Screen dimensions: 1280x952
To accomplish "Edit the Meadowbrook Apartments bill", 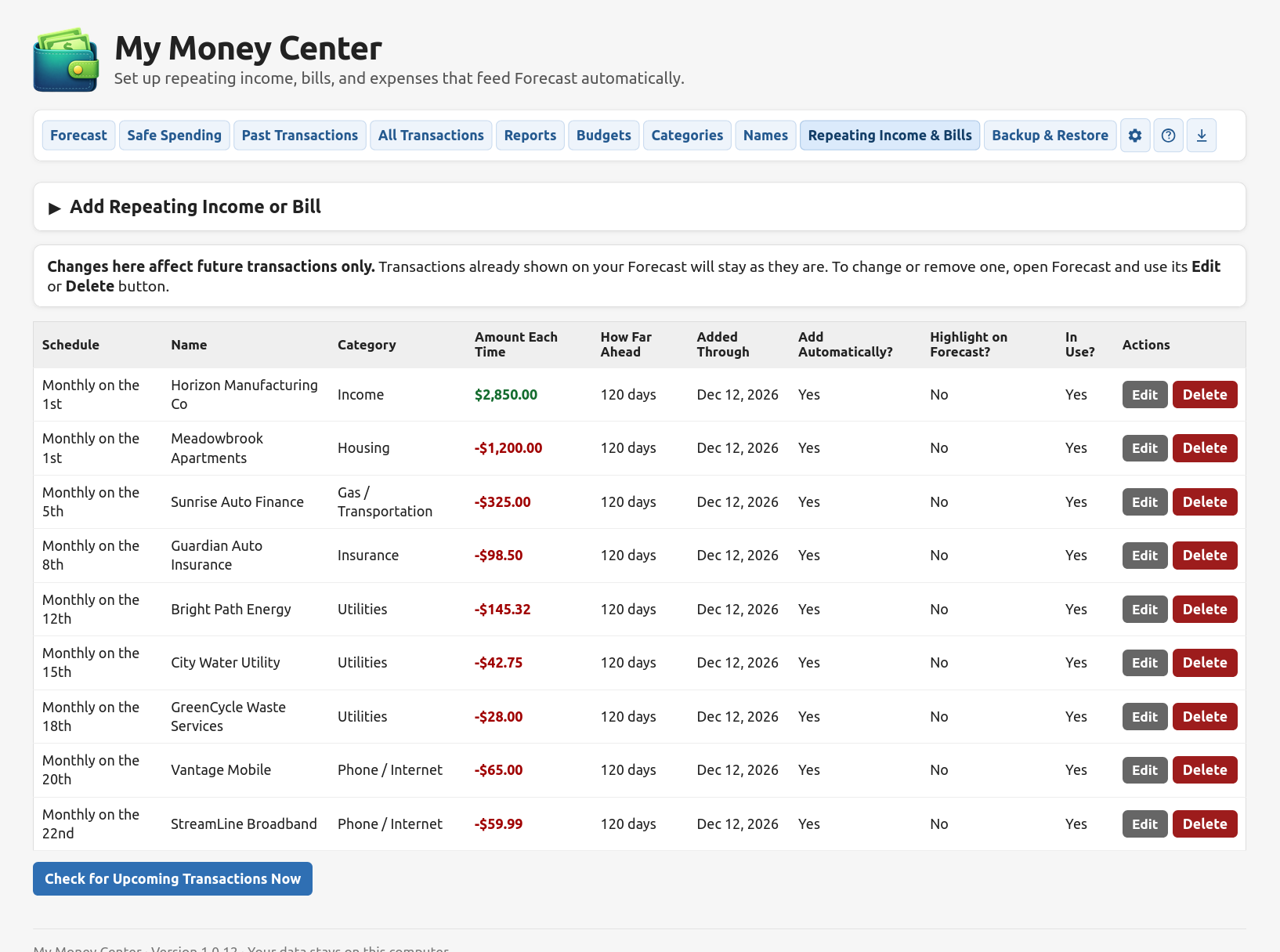I will point(1144,448).
